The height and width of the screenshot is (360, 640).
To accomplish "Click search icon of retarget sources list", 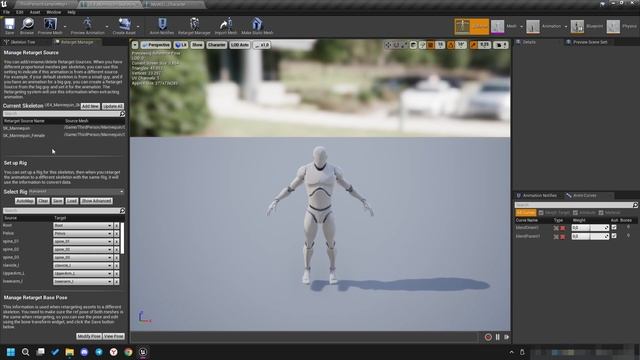I will tap(122, 114).
